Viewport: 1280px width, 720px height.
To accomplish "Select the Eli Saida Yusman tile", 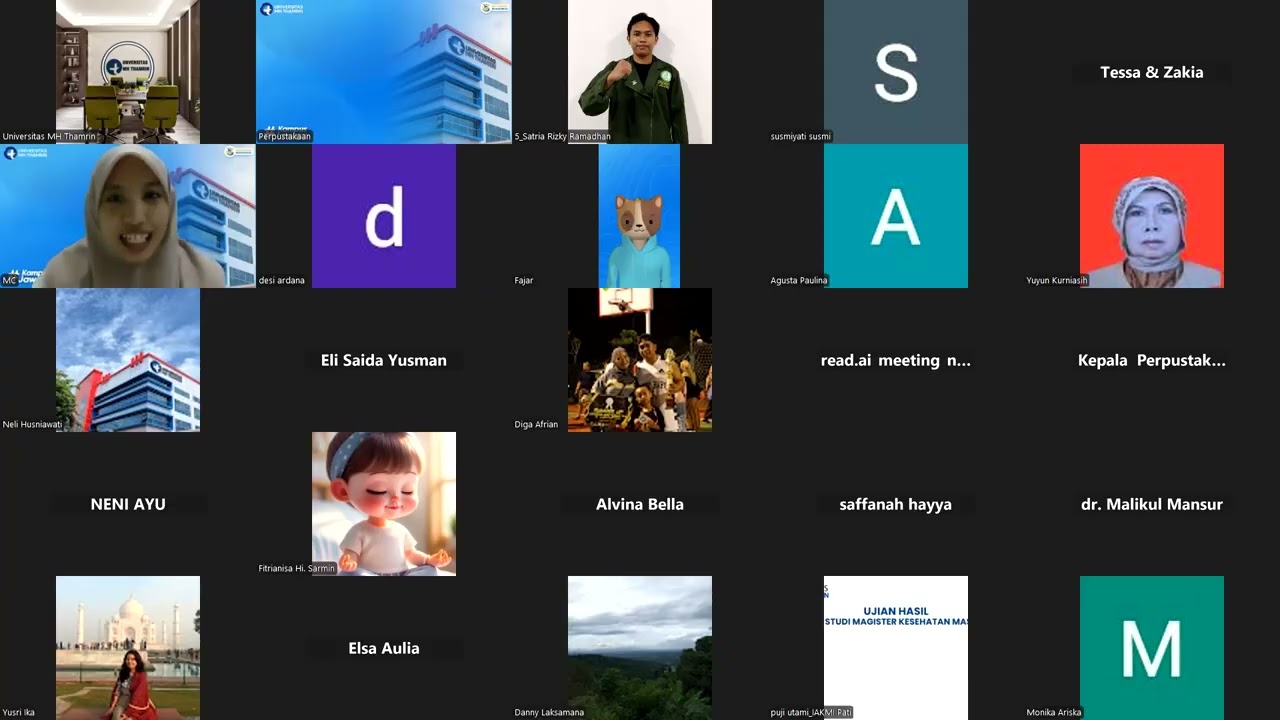I will (x=384, y=360).
